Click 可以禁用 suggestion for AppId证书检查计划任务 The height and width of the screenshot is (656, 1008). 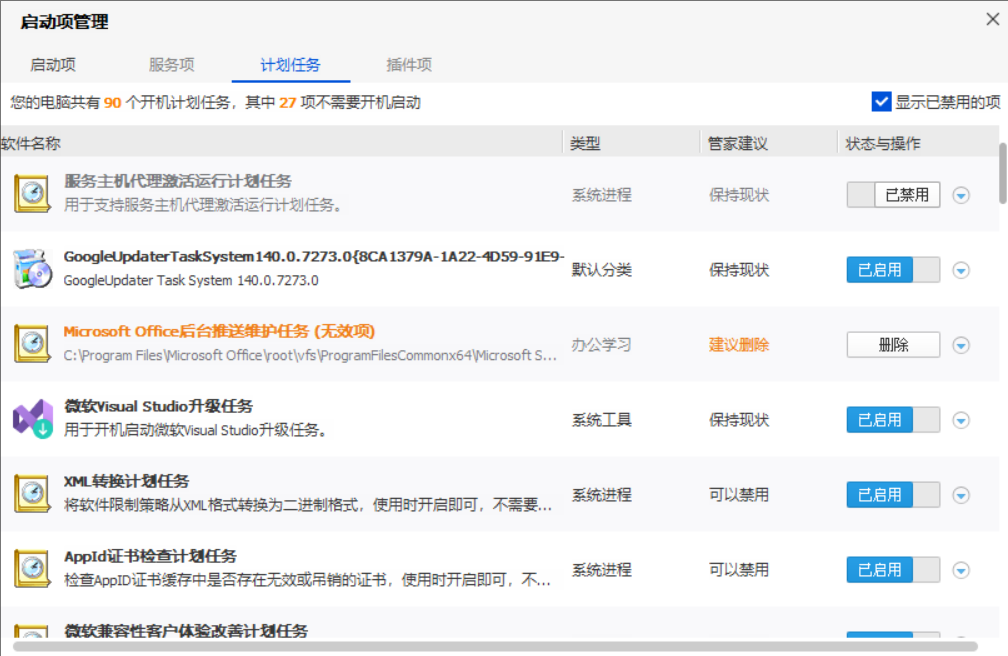pos(739,570)
